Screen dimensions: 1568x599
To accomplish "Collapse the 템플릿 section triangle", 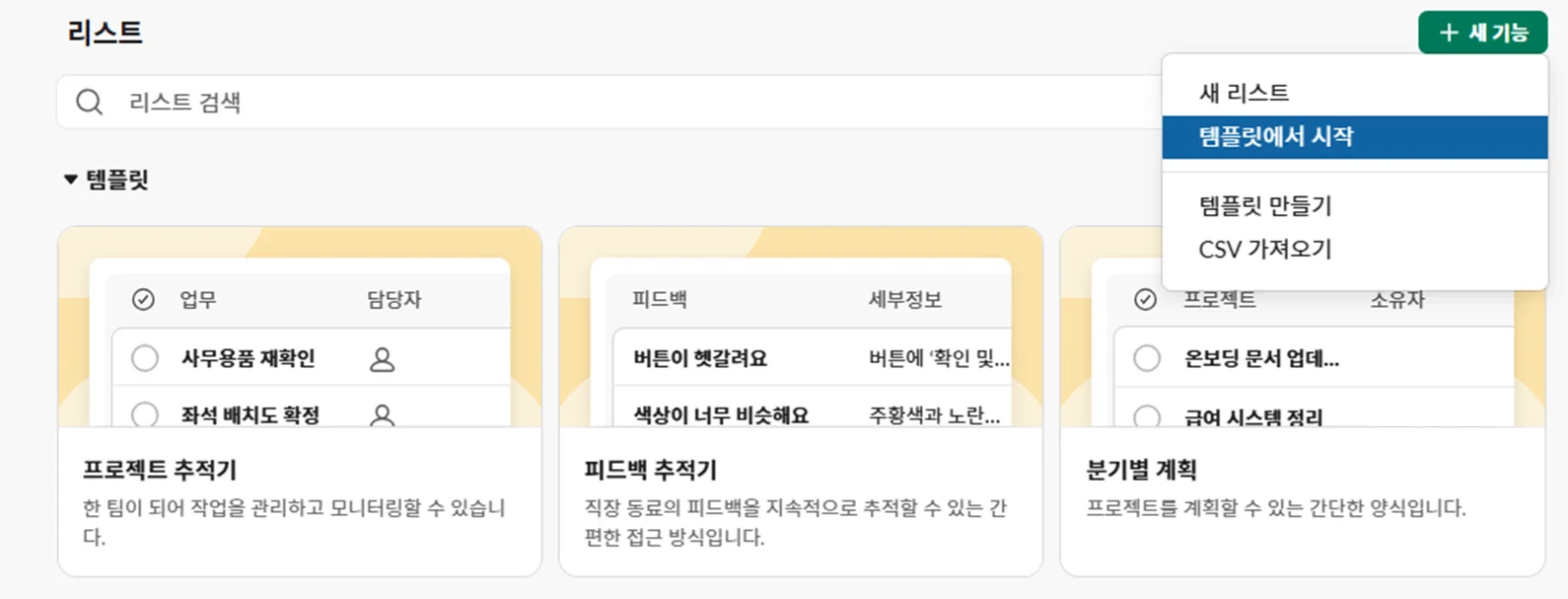I will pyautogui.click(x=71, y=180).
